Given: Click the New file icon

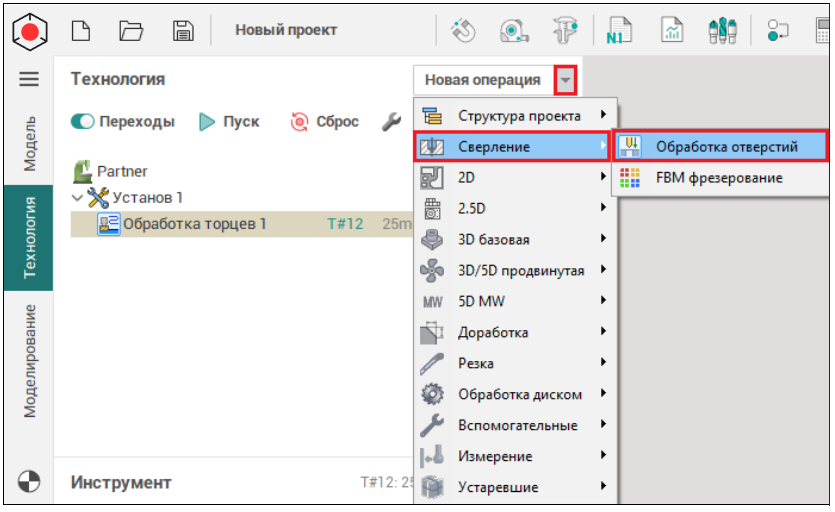Looking at the screenshot, I should tap(82, 30).
